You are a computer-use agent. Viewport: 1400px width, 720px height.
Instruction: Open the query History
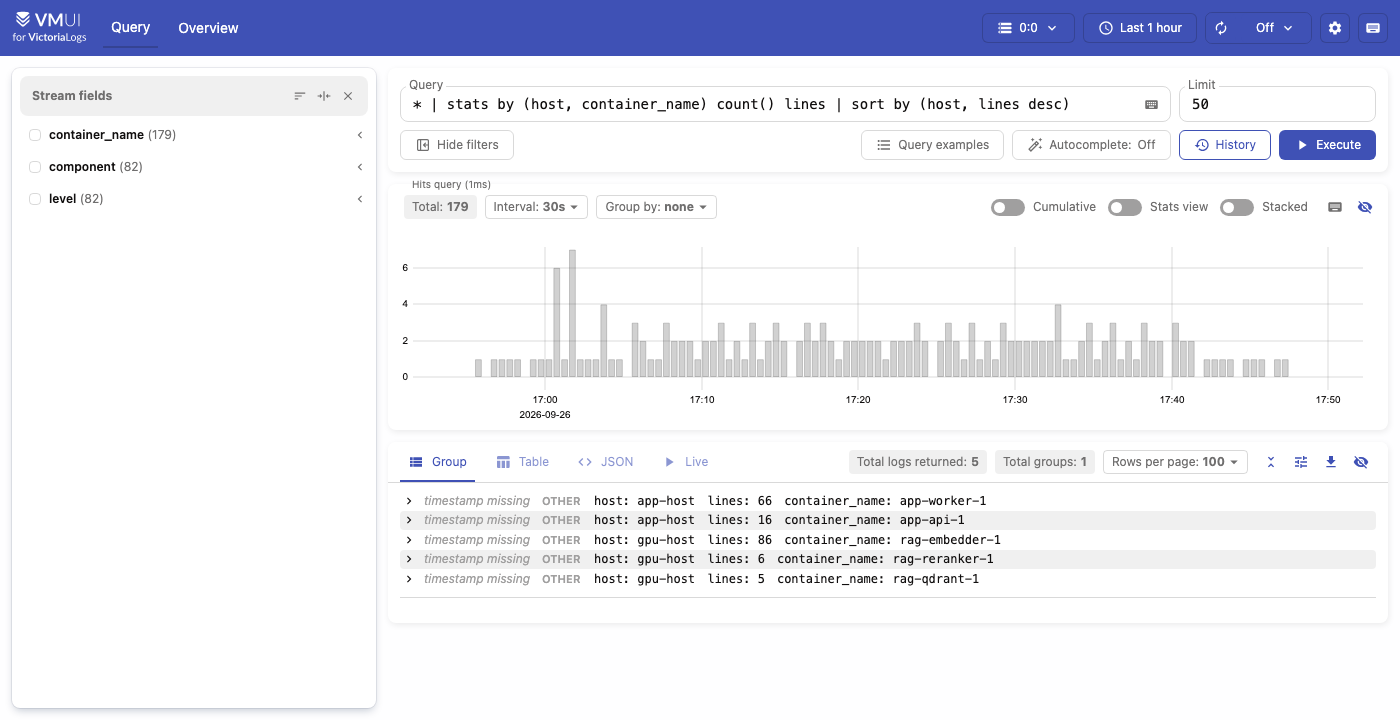1225,145
